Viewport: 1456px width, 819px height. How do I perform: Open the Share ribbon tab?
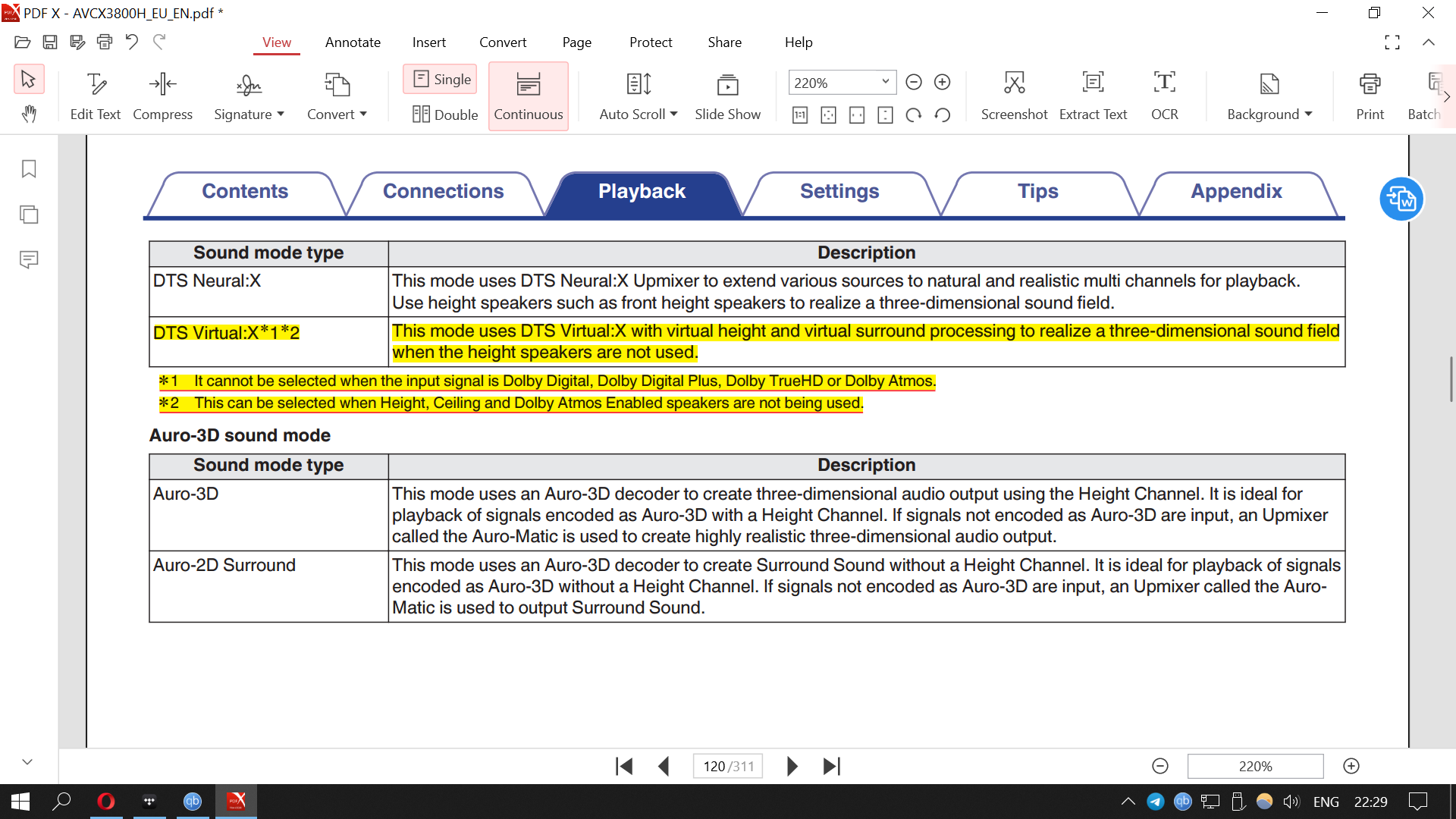[x=725, y=42]
